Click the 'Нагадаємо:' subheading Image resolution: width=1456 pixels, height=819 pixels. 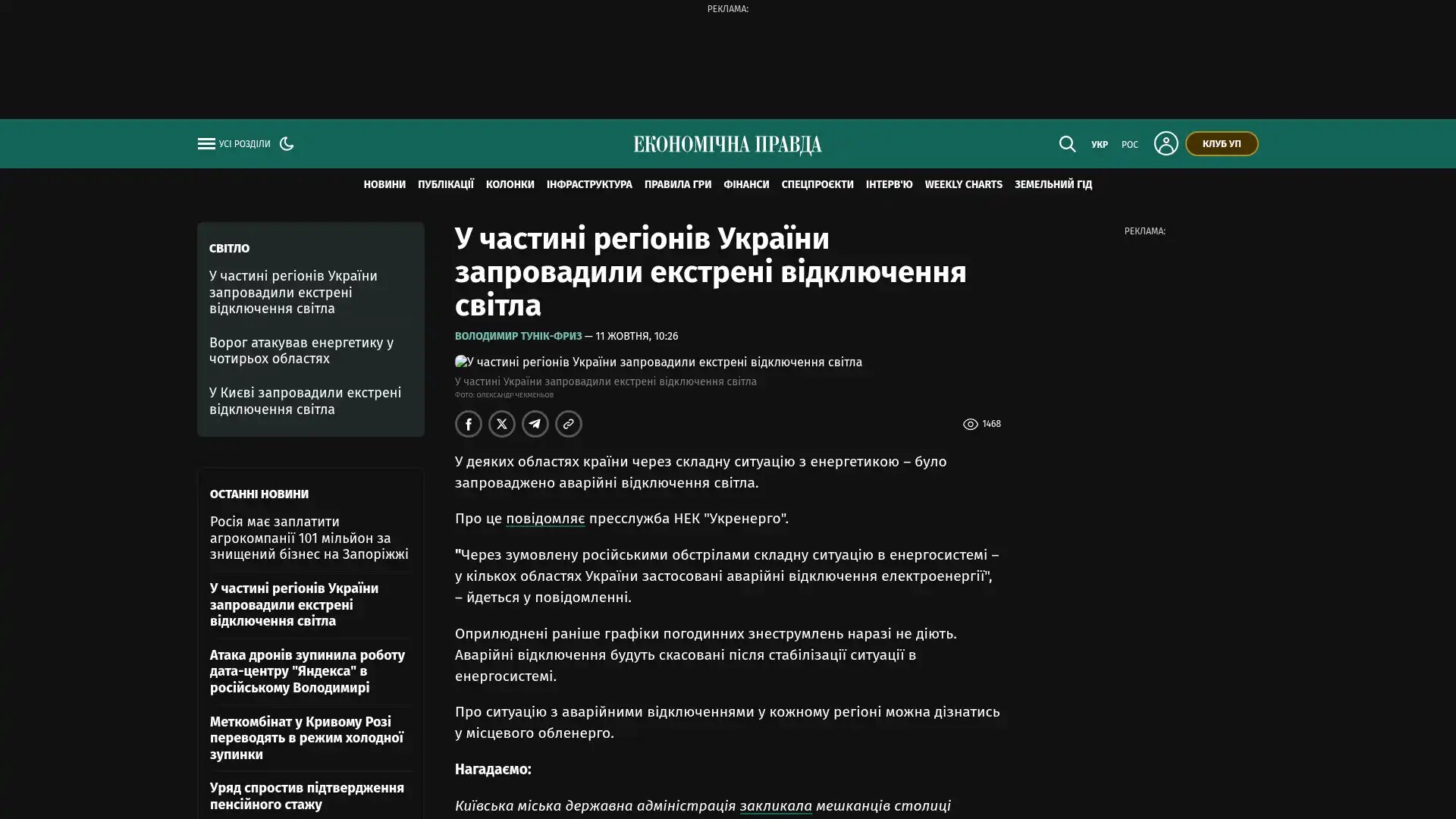(493, 770)
